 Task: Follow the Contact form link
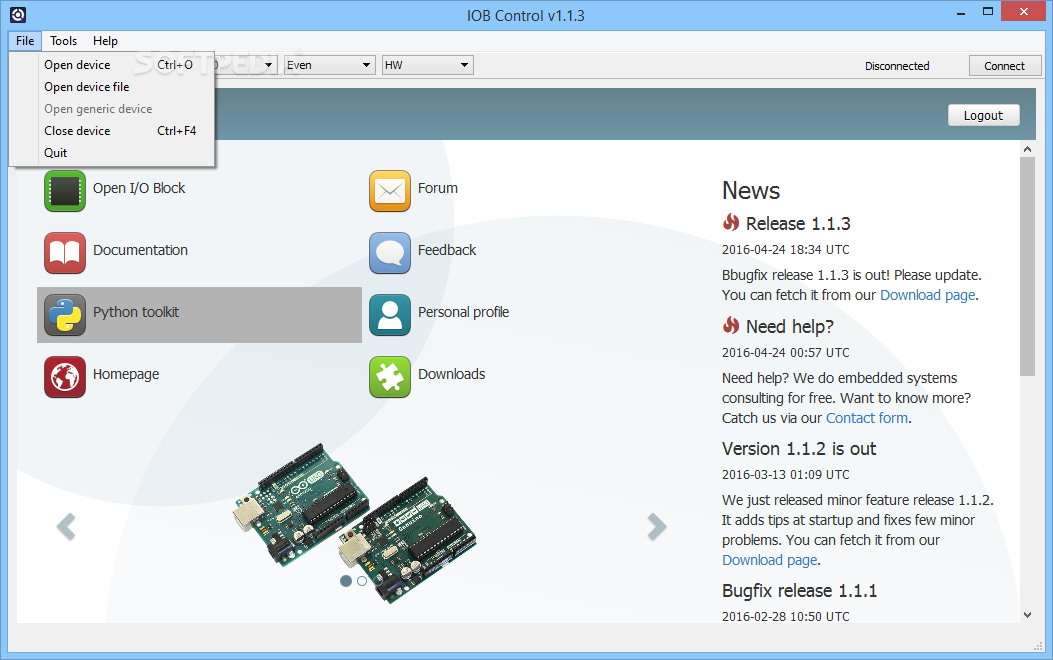pos(866,418)
